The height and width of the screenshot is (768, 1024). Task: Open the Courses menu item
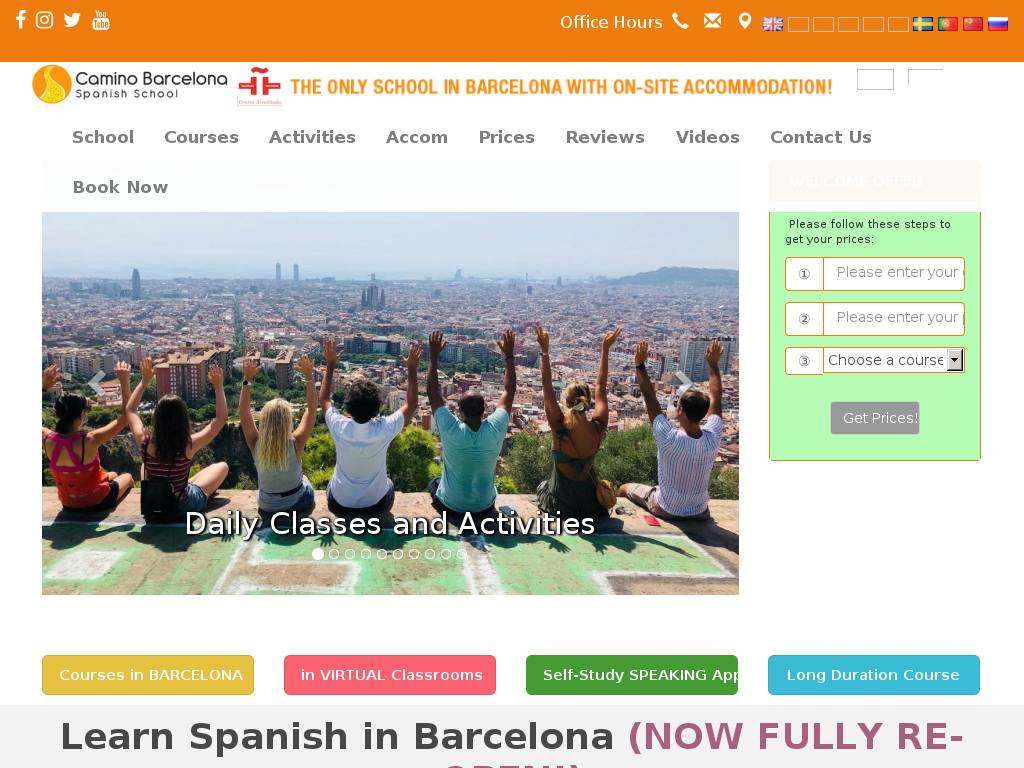click(x=201, y=137)
